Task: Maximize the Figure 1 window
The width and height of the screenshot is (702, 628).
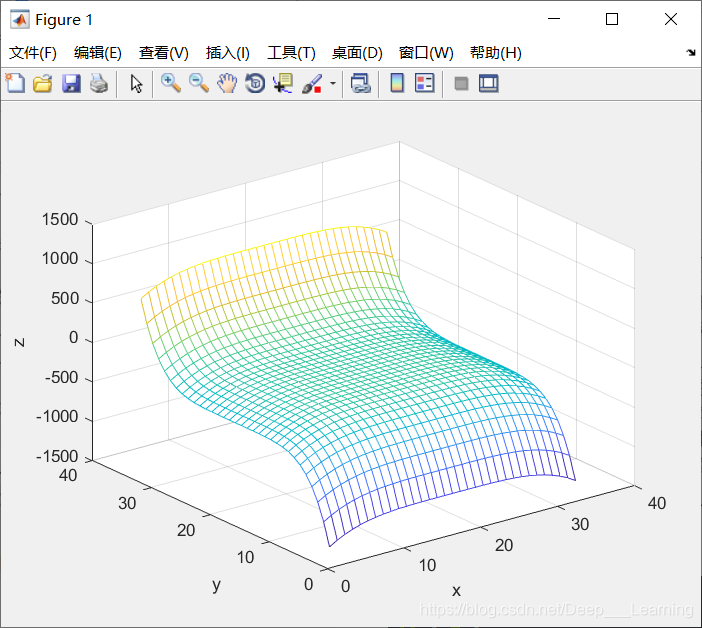Action: pos(612,19)
